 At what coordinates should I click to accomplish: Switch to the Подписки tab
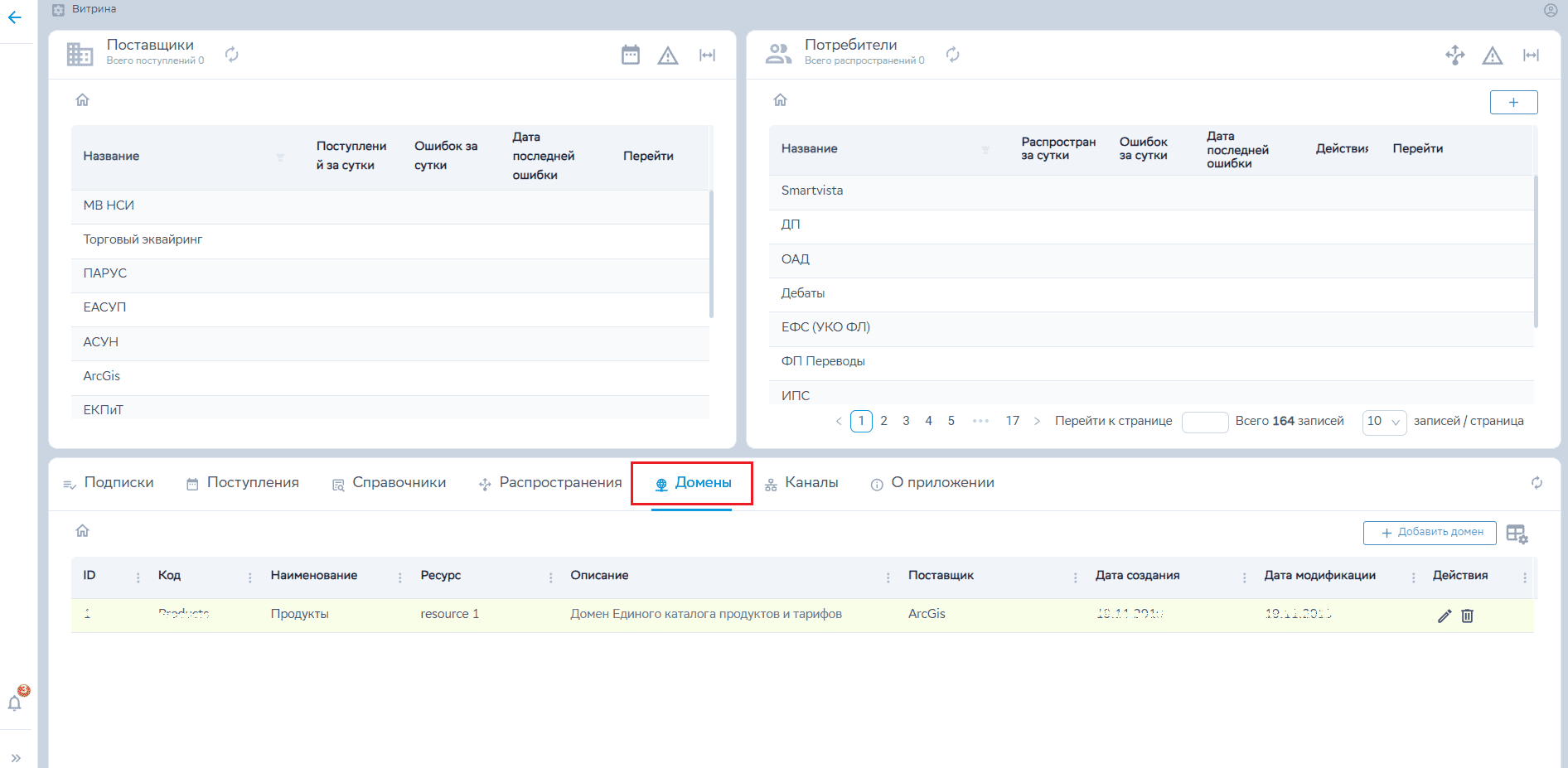point(109,483)
